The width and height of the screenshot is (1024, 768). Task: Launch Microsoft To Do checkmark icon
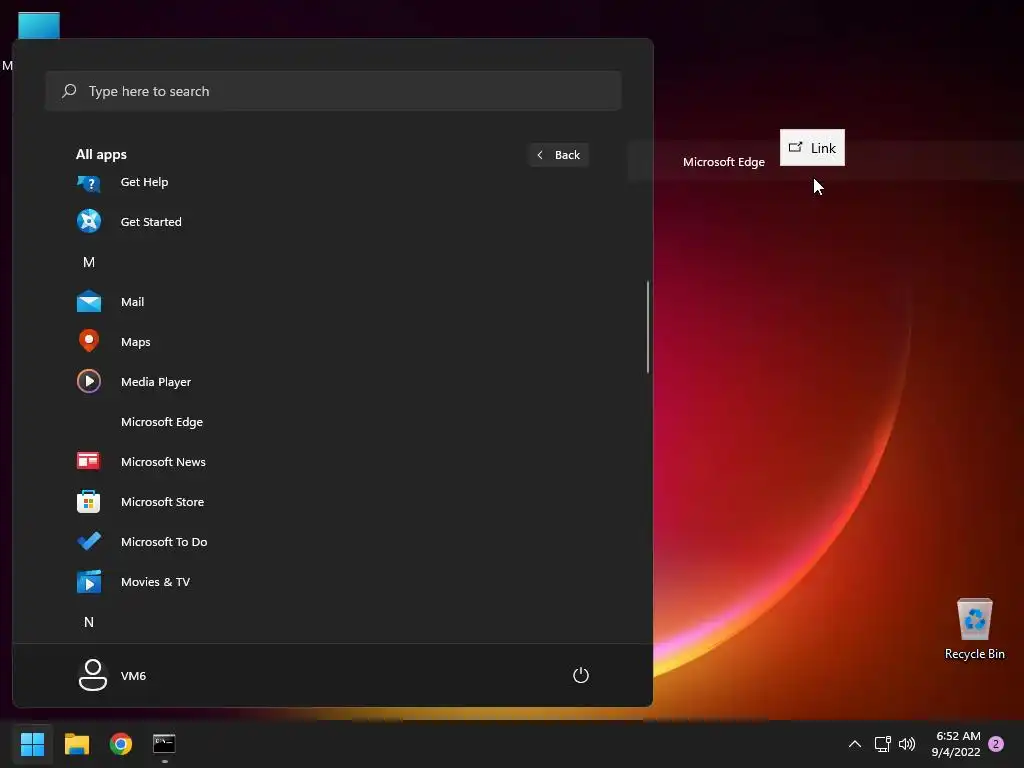click(89, 541)
